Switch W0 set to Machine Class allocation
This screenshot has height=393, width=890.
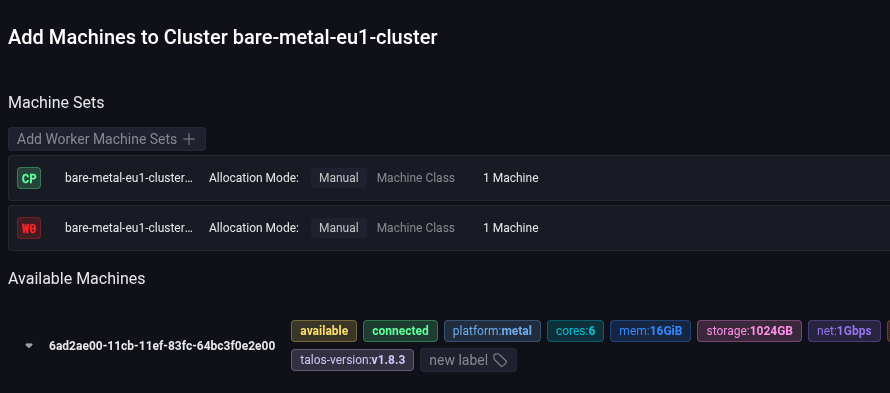[x=415, y=228]
